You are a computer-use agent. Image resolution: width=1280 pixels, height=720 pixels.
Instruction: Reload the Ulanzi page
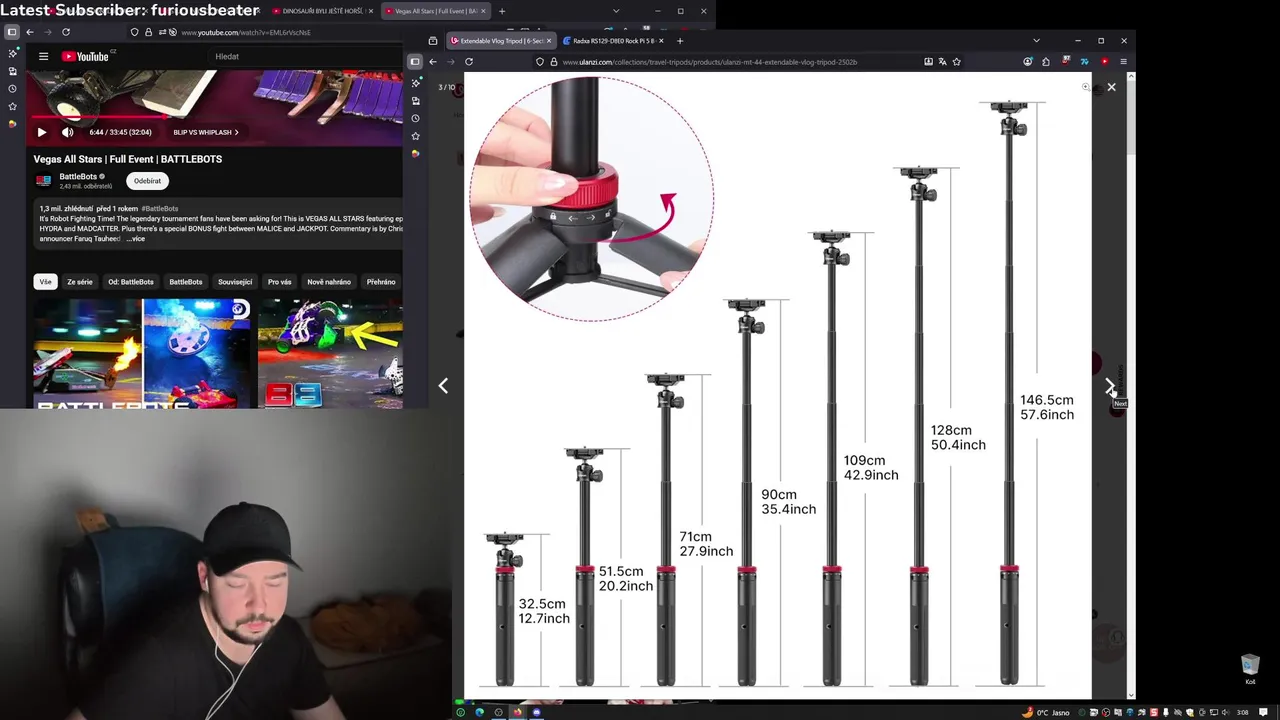pyautogui.click(x=469, y=62)
